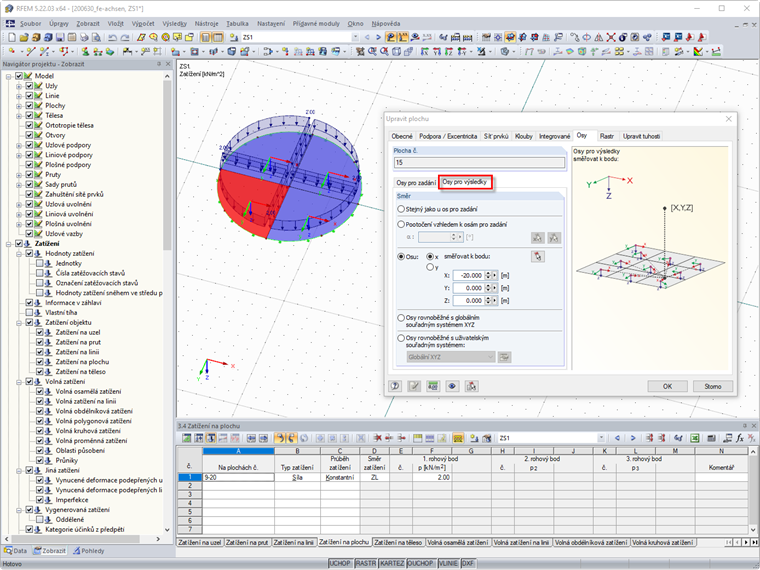Click the Print preview icon in the toolbar
The height and width of the screenshot is (570, 760).
coord(96,37)
